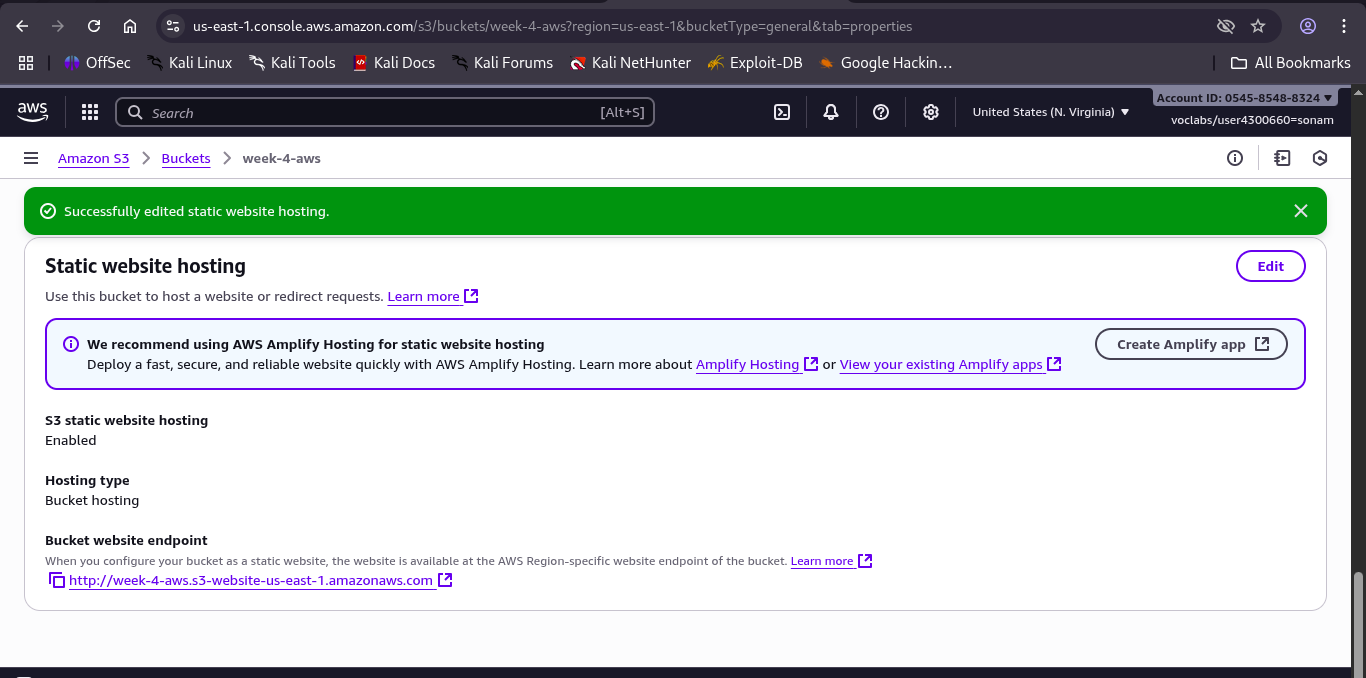Expand the United States (N. Virginia) region selector
Viewport: 1366px width, 678px height.
pos(1051,112)
